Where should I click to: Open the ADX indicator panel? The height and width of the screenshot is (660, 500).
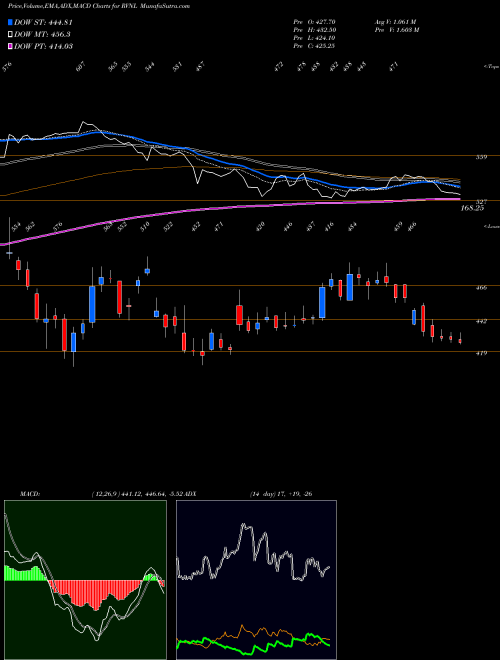point(256,580)
